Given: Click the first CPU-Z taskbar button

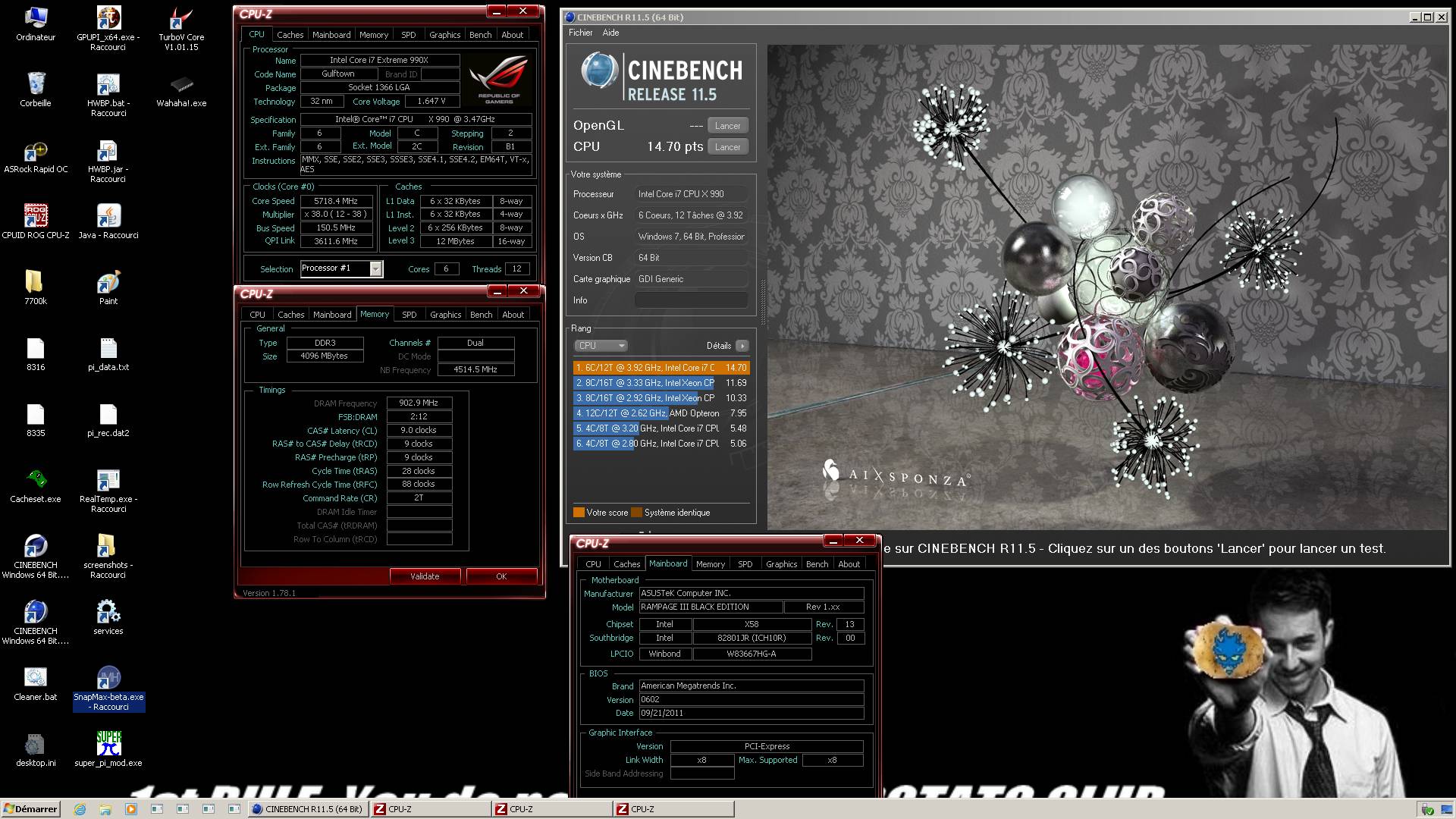Looking at the screenshot, I should pyautogui.click(x=430, y=809).
